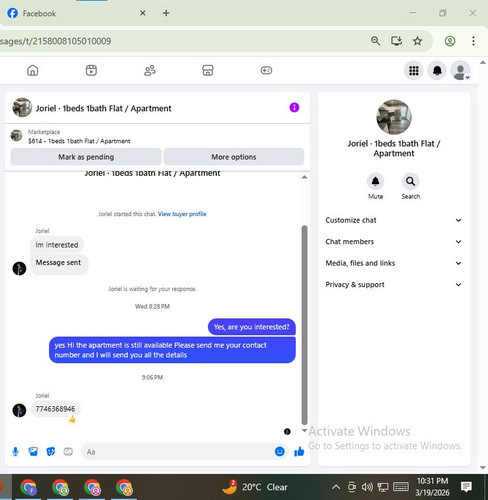Open Windows notification center icon
Screen dimensions: 488x500
[x=466, y=487]
